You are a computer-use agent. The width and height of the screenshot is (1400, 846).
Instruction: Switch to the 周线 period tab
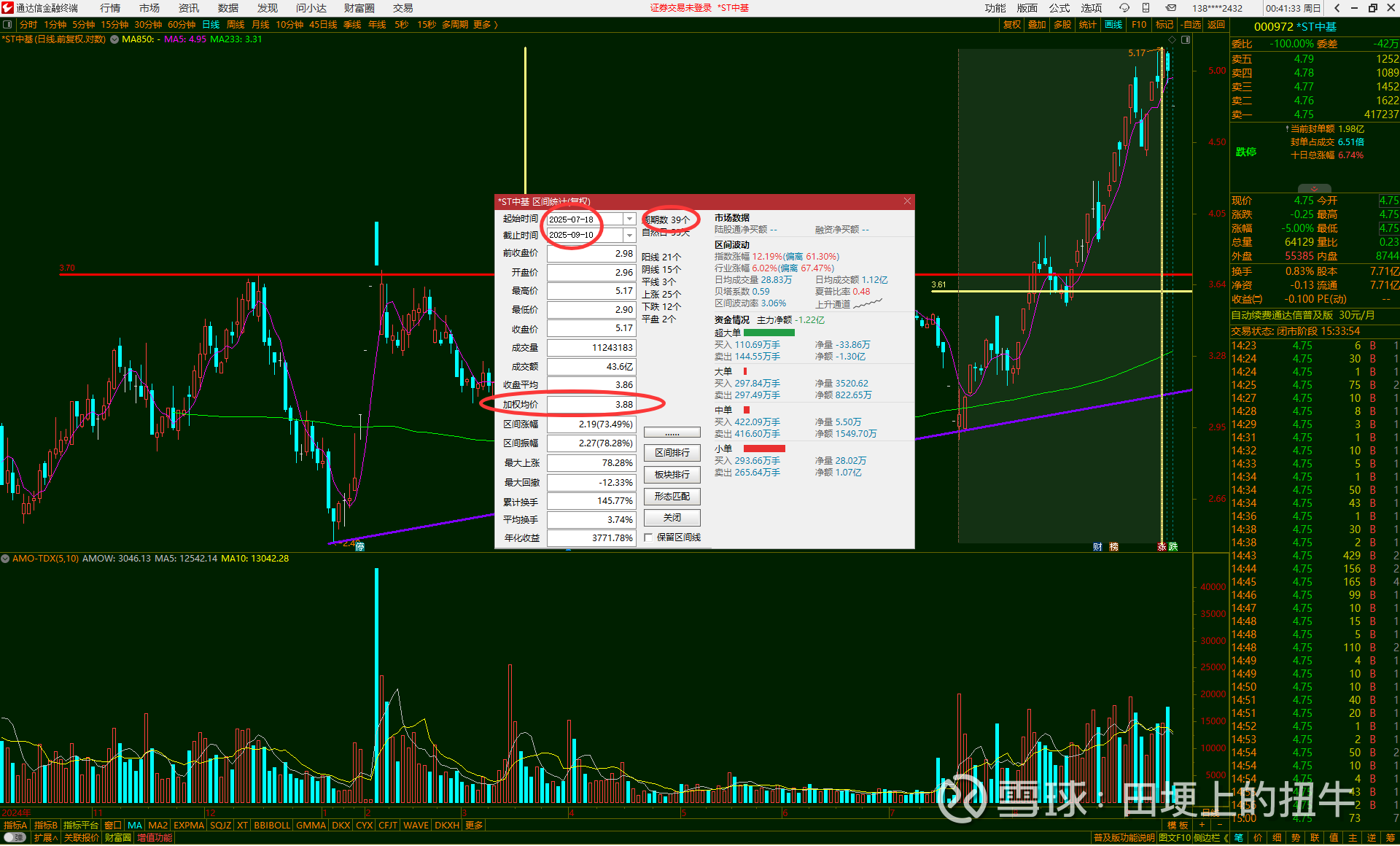(x=235, y=25)
